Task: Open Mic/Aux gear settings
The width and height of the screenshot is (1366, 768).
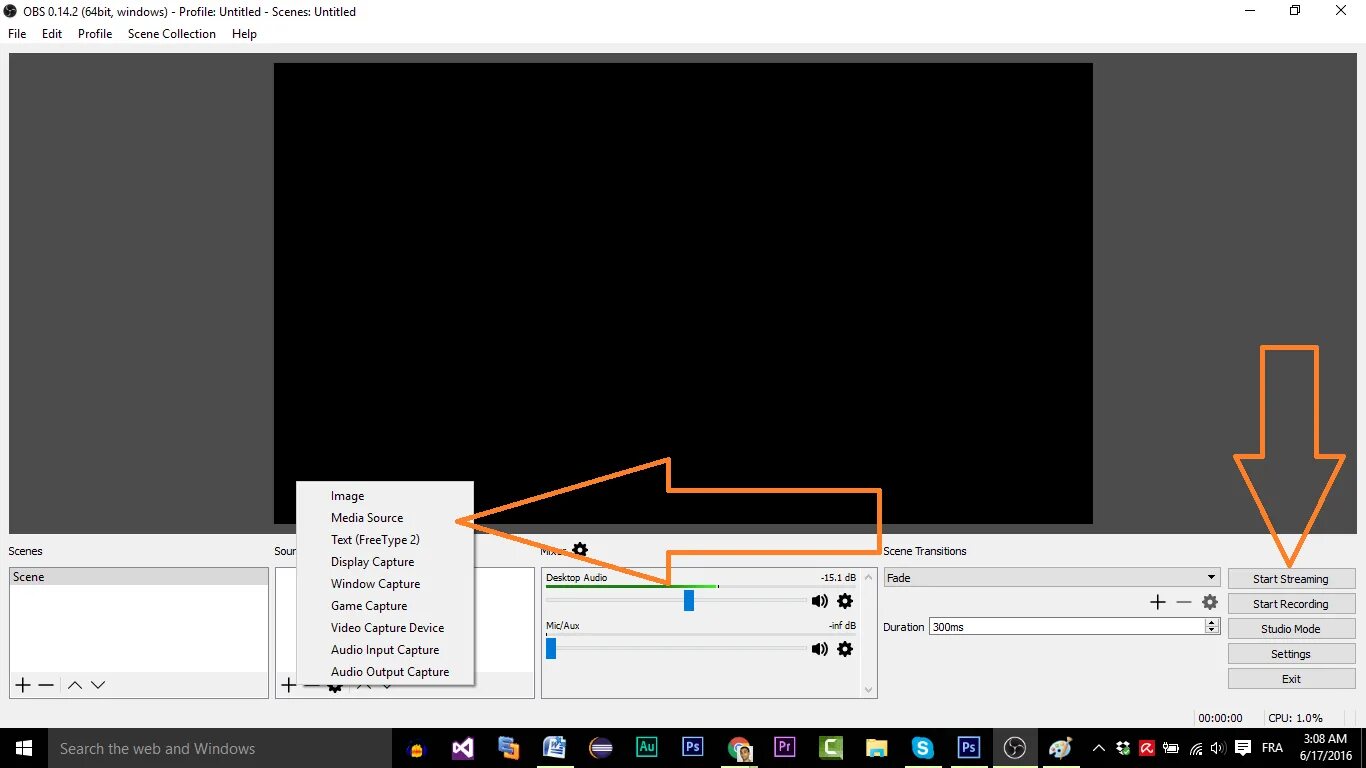Action: [845, 649]
